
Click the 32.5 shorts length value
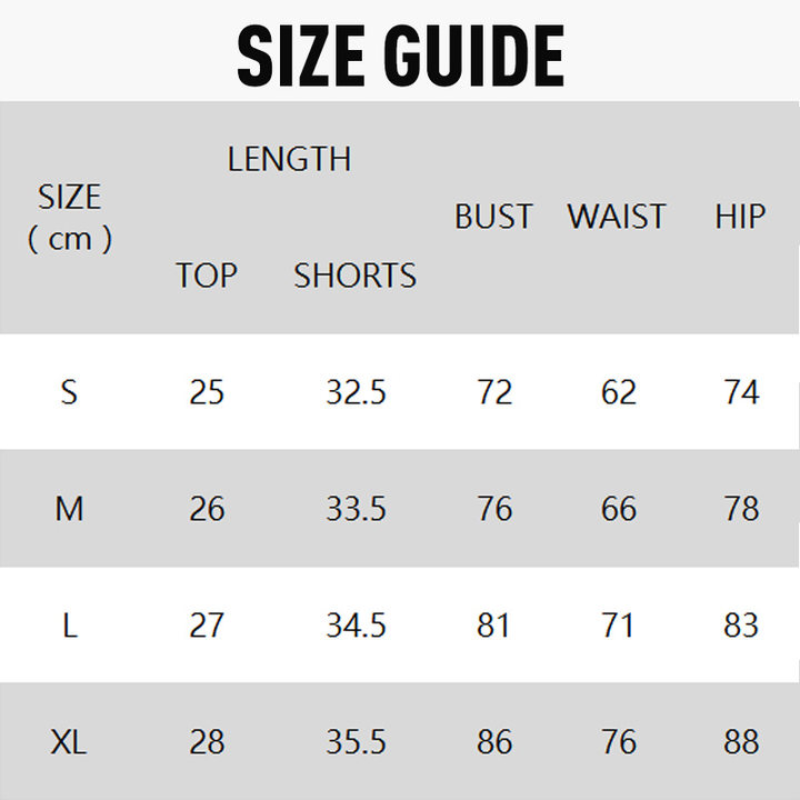pyautogui.click(x=356, y=392)
